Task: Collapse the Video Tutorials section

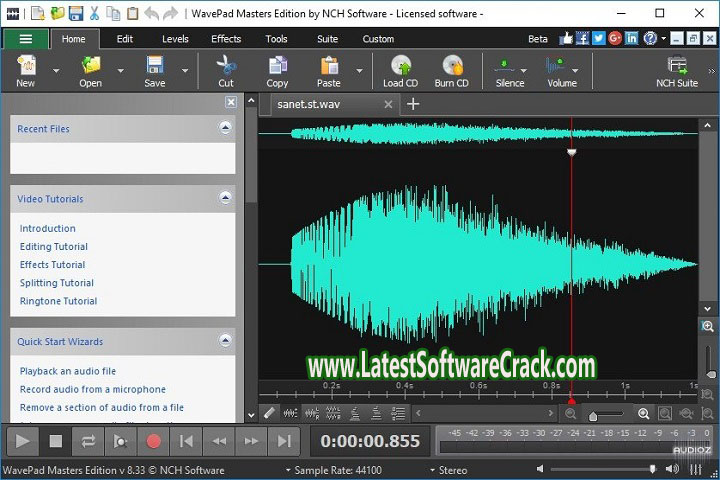Action: click(225, 198)
